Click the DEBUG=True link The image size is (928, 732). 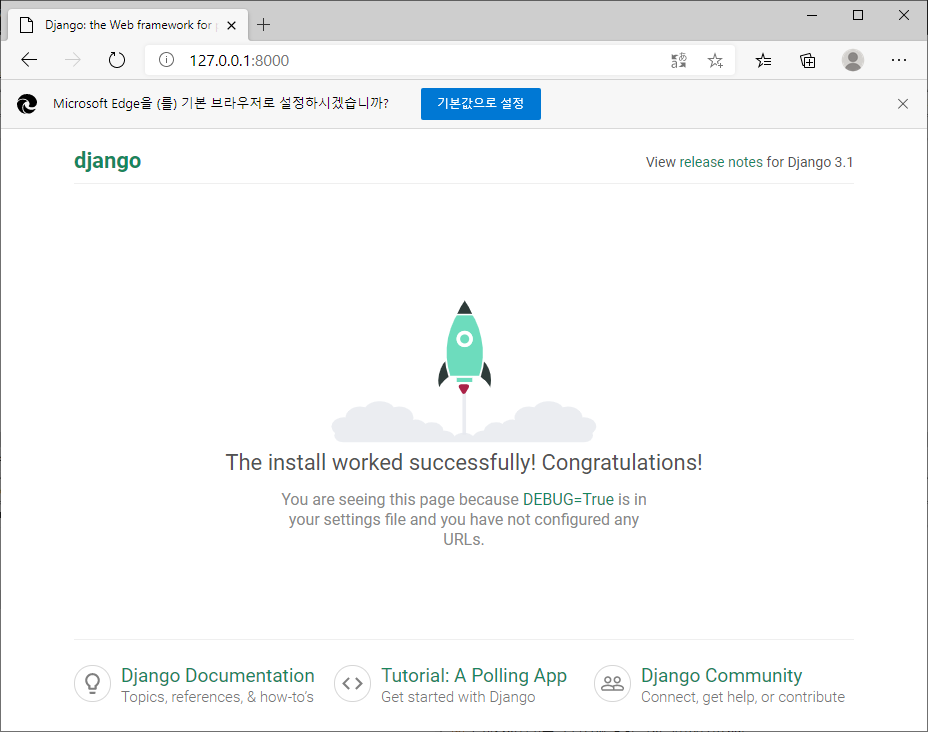(568, 499)
